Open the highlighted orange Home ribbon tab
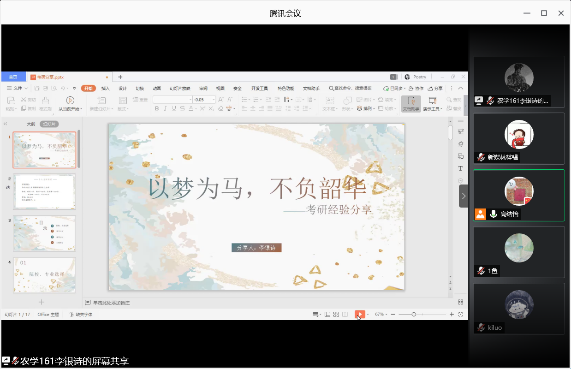 88,88
